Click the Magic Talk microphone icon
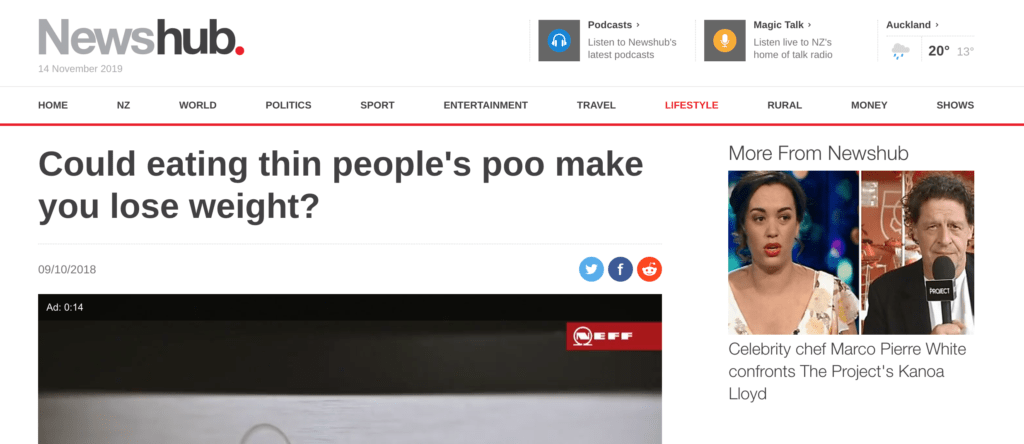1024x444 pixels. point(724,40)
